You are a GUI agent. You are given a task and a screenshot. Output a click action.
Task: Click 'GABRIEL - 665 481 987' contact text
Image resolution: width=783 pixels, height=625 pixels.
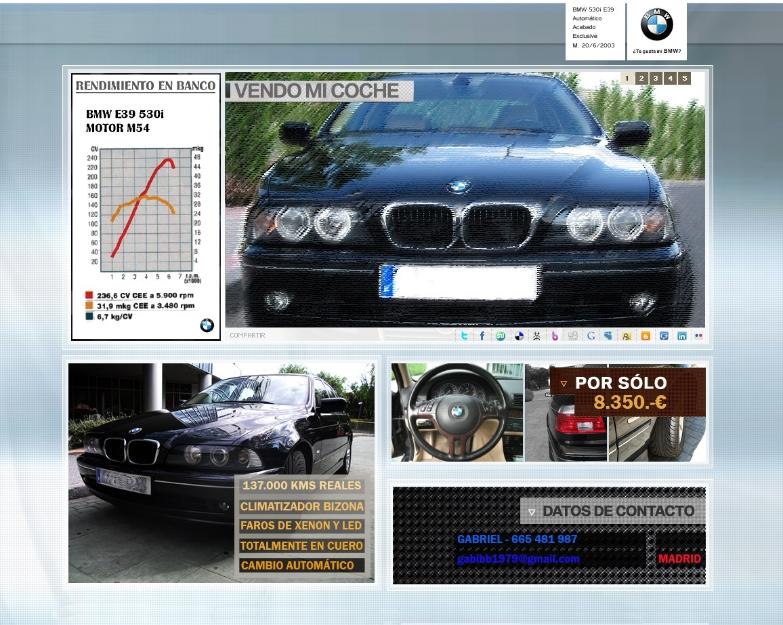[517, 539]
